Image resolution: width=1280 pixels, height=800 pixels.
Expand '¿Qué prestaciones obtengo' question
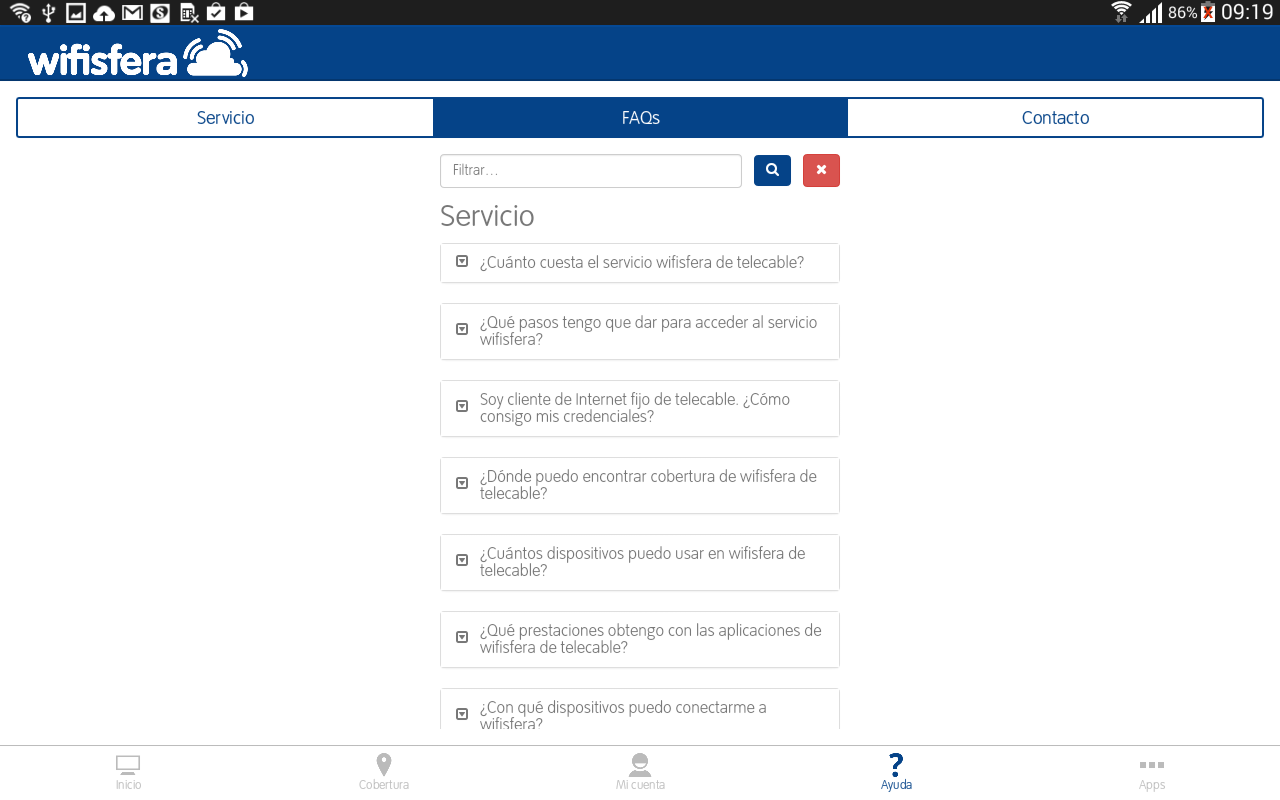click(640, 639)
